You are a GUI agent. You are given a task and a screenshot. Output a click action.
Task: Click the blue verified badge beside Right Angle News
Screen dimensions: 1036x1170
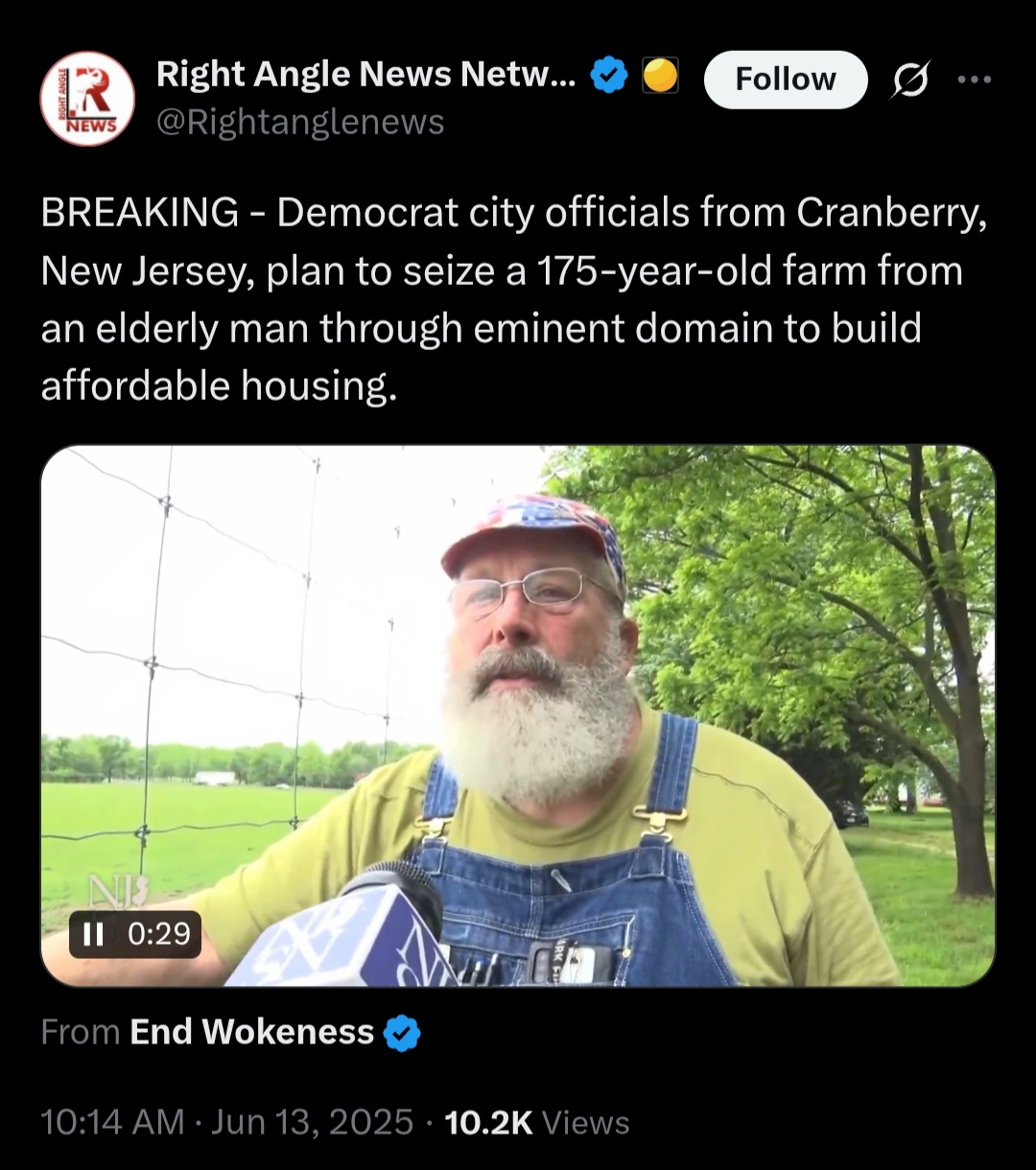tap(608, 75)
